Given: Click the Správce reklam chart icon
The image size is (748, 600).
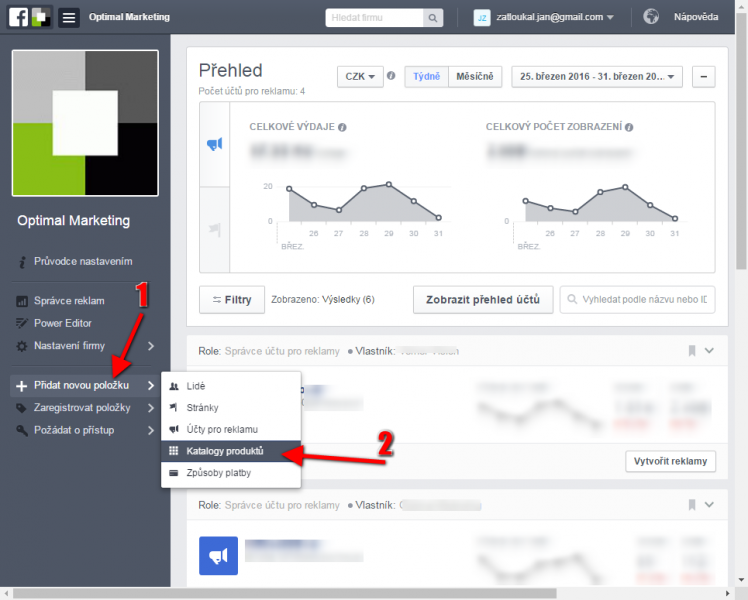Looking at the screenshot, I should point(22,301).
